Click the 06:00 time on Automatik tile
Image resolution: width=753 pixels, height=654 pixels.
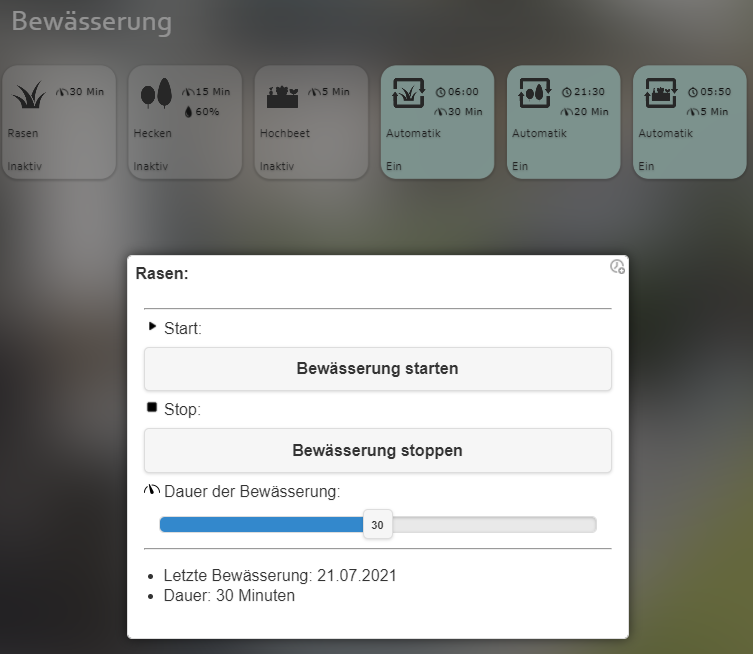(x=463, y=92)
